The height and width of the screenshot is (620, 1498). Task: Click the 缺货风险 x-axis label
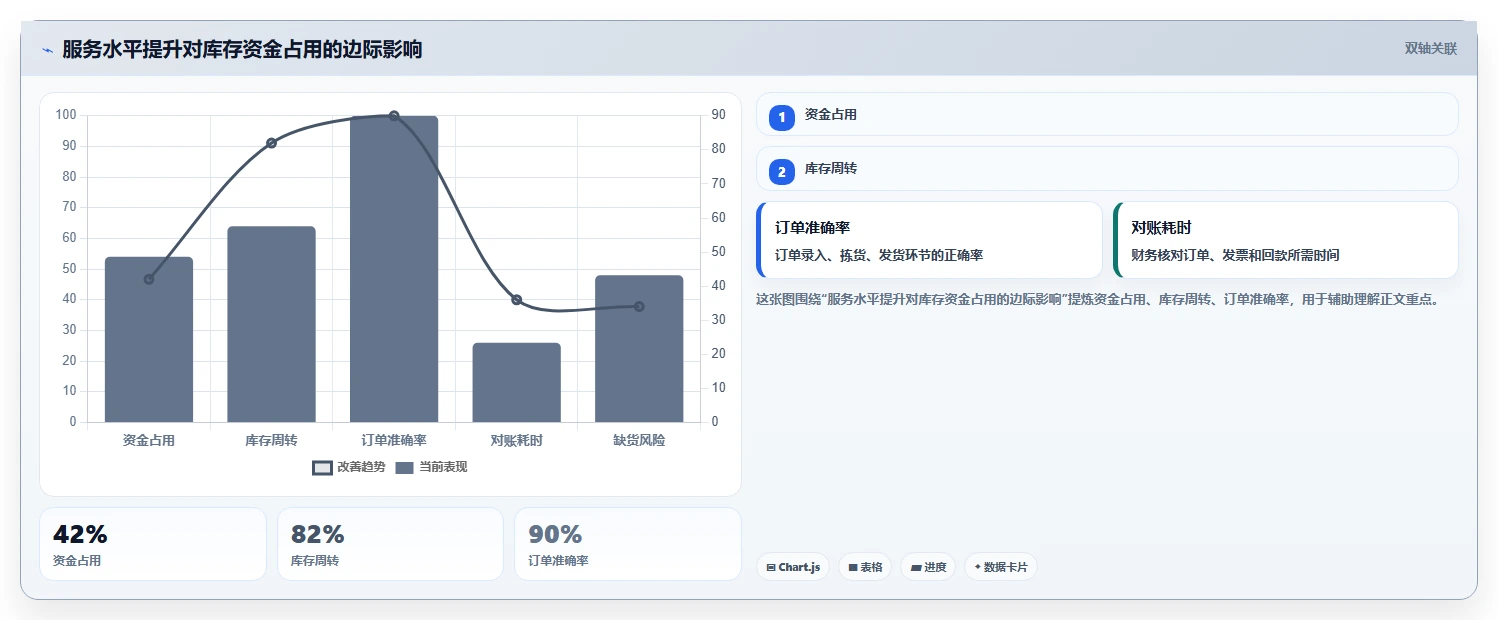(x=639, y=440)
